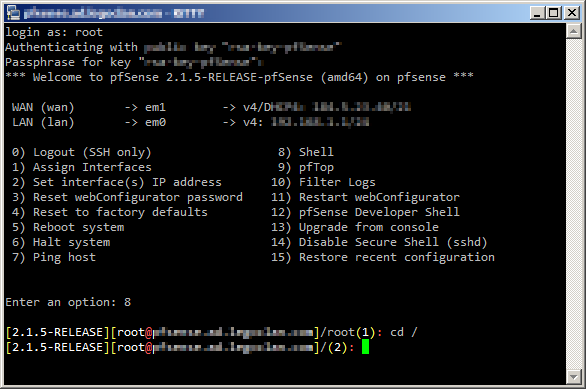
Task: Click 'Restart webConfigurator' option text
Action: 379,197
